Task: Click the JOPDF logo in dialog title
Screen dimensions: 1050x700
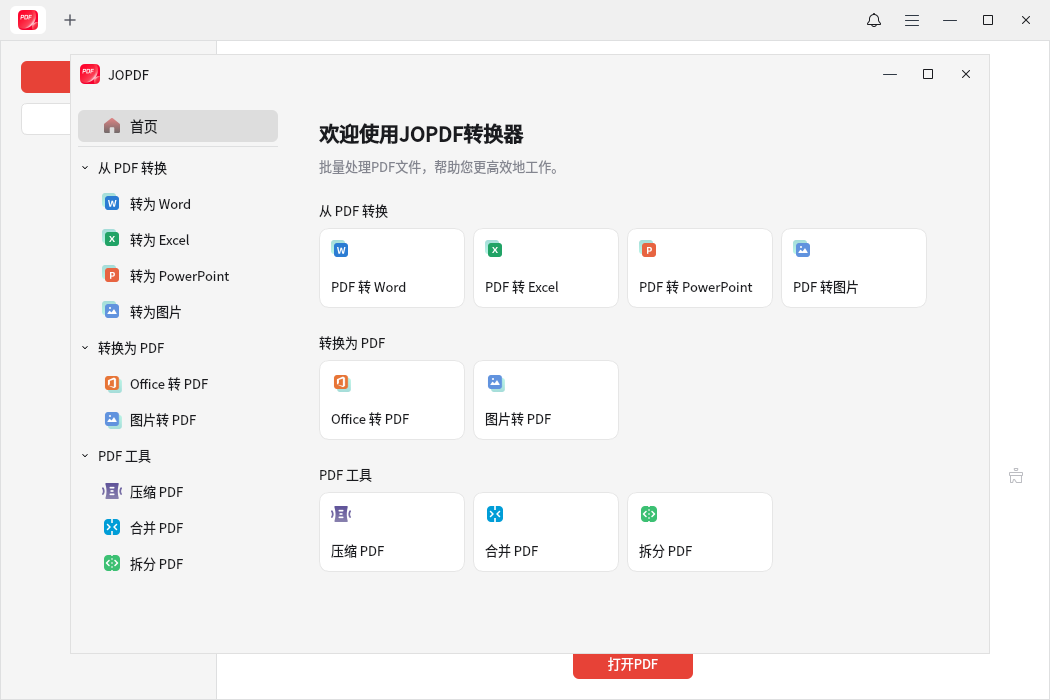Action: 90,74
